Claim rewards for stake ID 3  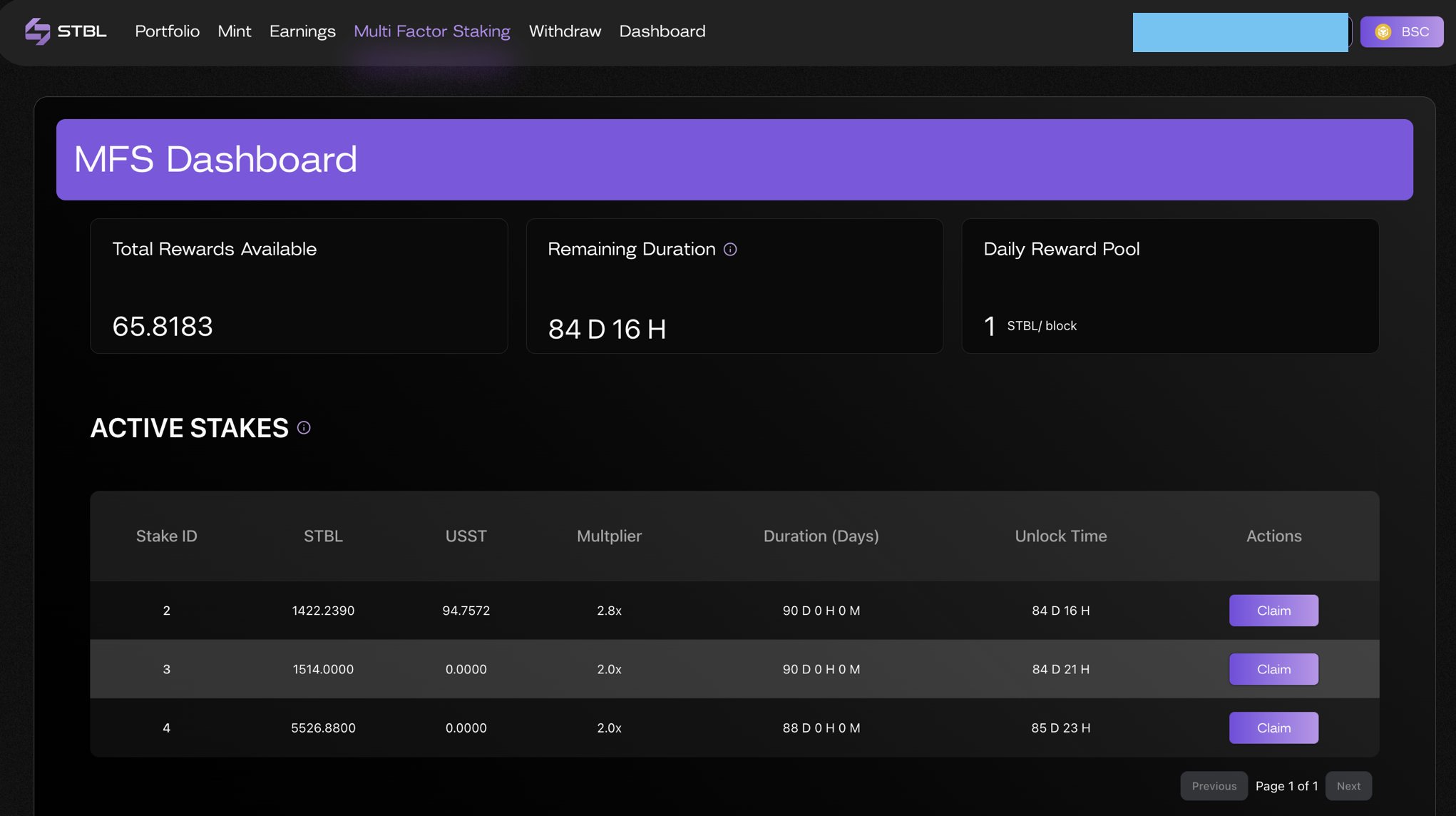1273,669
